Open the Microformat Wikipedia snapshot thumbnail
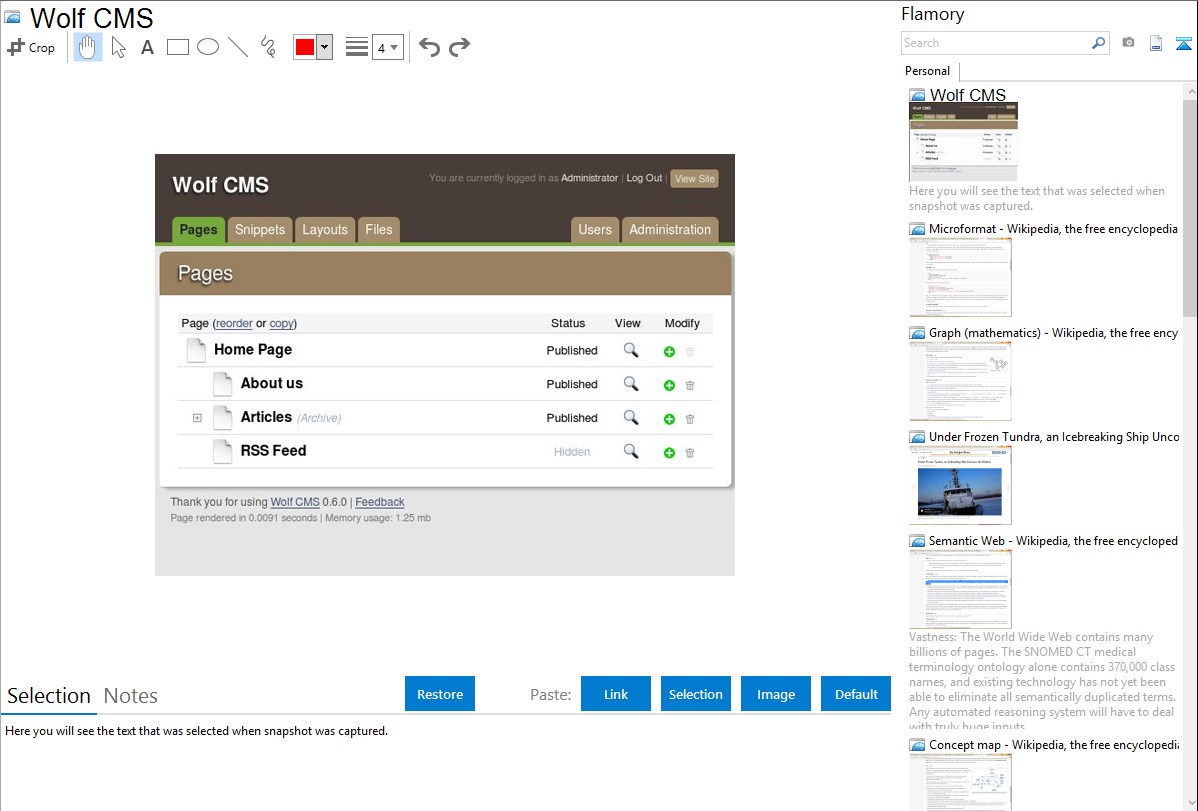The image size is (1198, 811). click(960, 277)
